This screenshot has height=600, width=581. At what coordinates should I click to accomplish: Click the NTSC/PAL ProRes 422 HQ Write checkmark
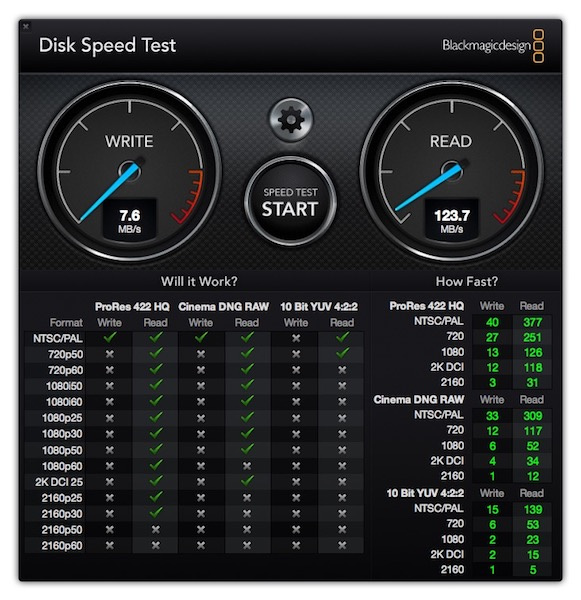click(x=109, y=338)
